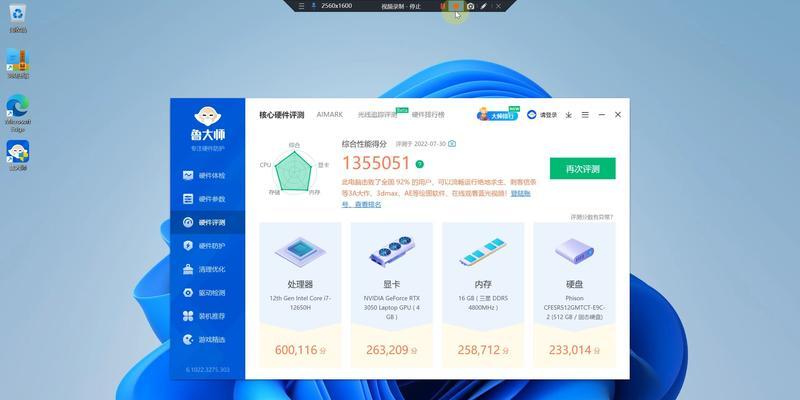The image size is (800, 400).
Task: Click the red pause icon in recorder bar
Action: [443, 6]
